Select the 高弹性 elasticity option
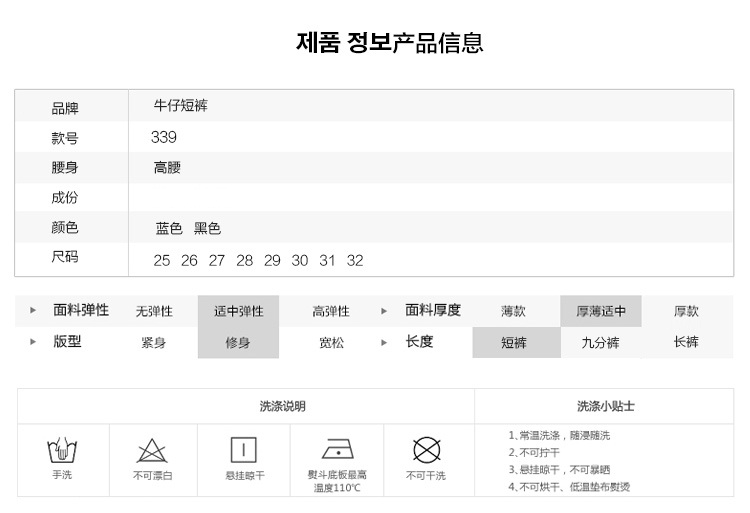 tap(331, 312)
